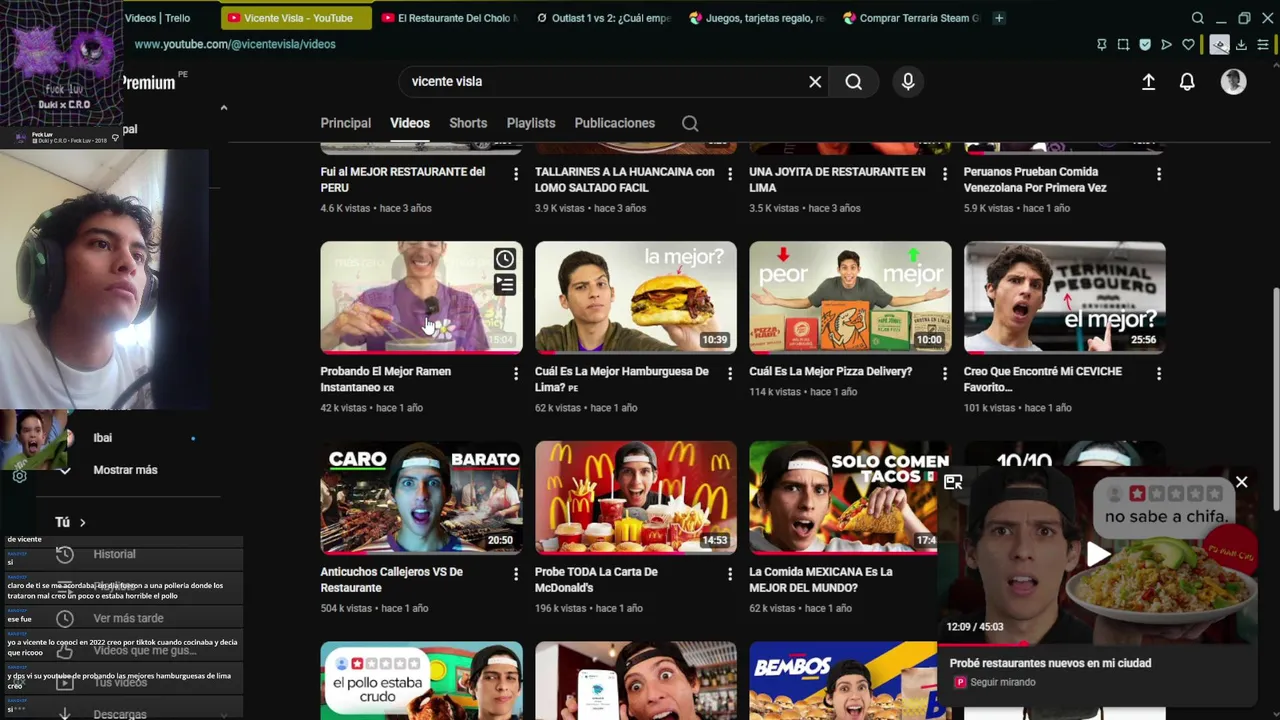This screenshot has width=1280, height=720.
Task: Open options for Mejor Pizza Delivery video
Action: (x=944, y=374)
